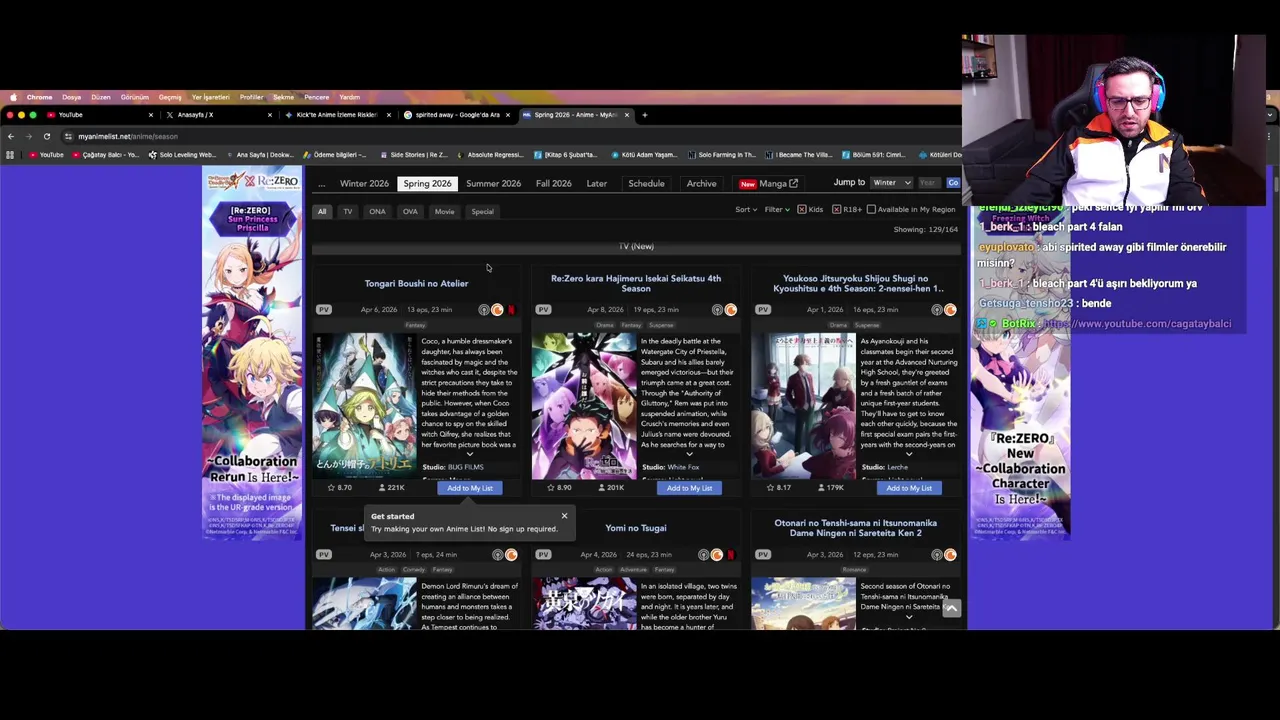Open the Apple menu
The width and height of the screenshot is (1280, 720).
coord(13,97)
